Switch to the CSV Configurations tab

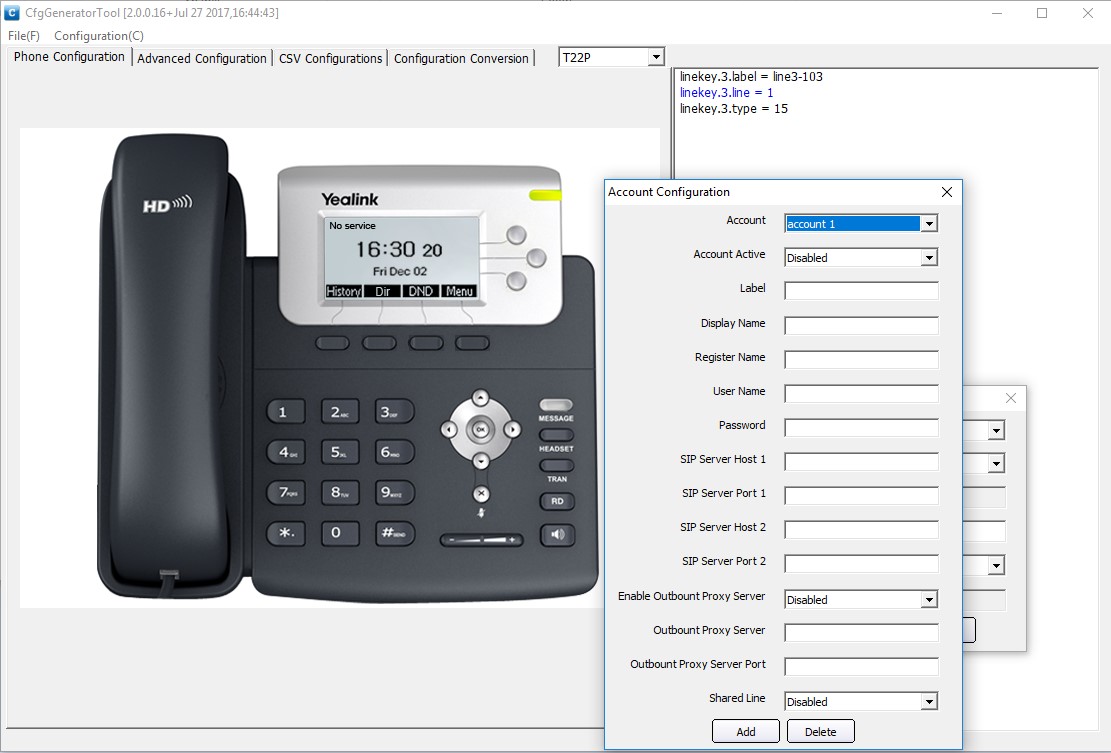click(x=330, y=58)
